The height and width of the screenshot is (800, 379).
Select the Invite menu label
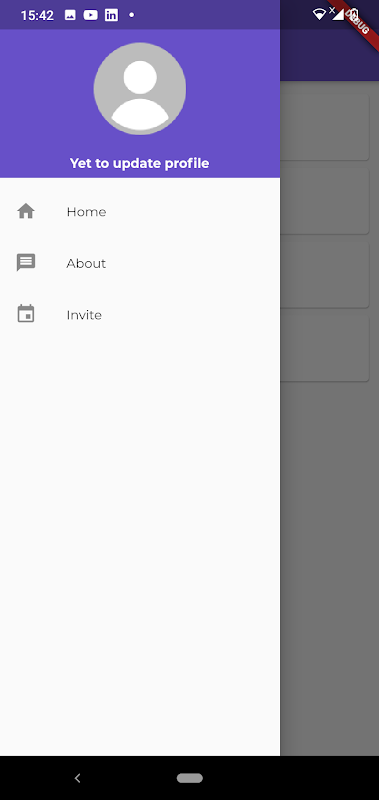click(x=84, y=315)
